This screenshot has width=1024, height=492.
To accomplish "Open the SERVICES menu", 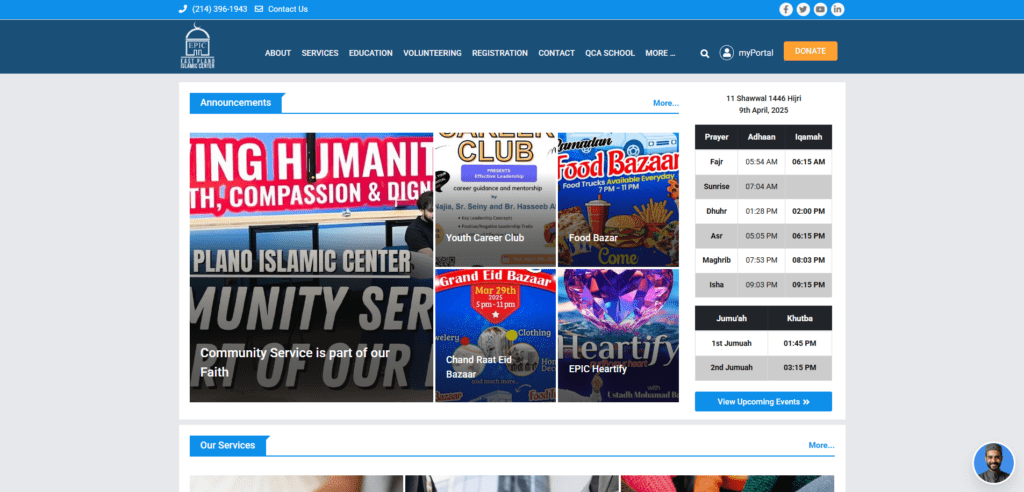I will (x=320, y=53).
